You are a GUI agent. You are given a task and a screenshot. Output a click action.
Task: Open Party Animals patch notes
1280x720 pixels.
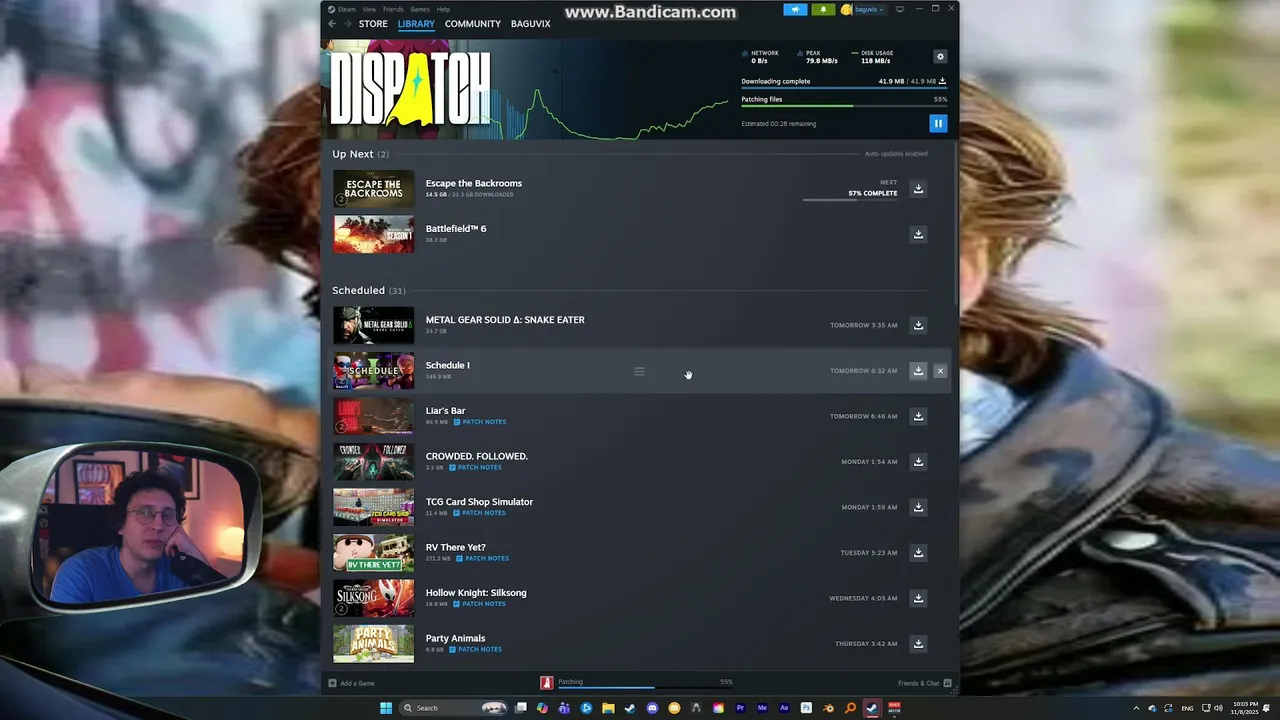(x=475, y=649)
